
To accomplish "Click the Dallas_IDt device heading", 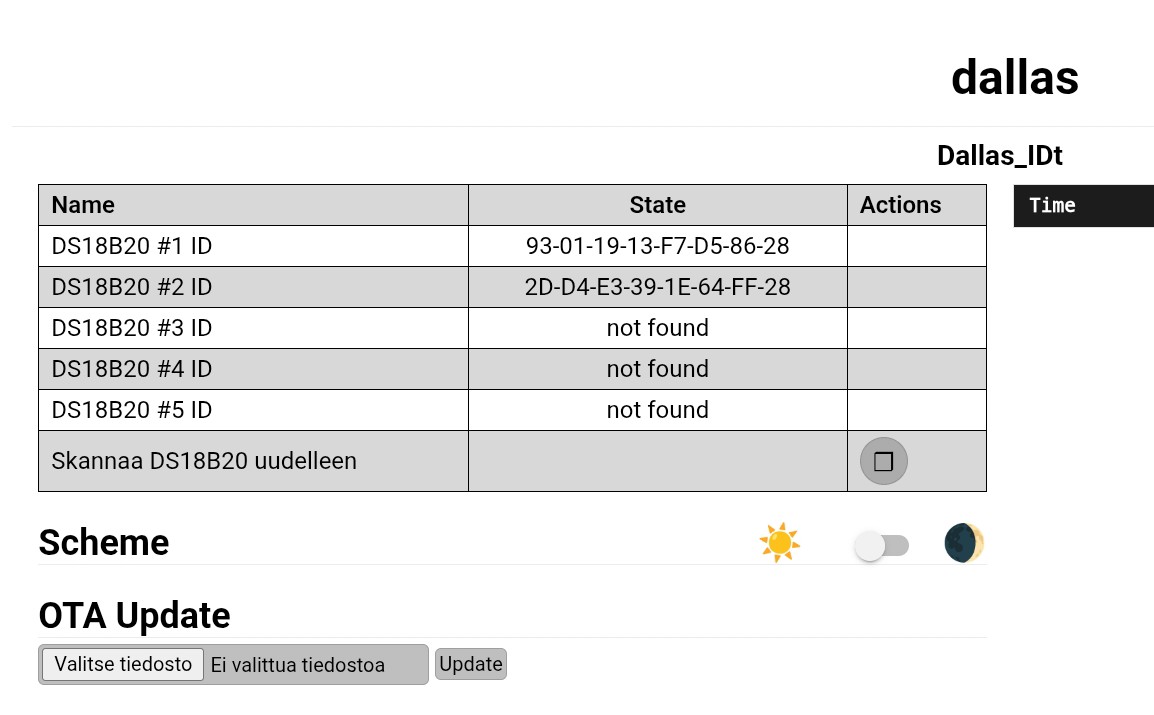I will click(999, 156).
